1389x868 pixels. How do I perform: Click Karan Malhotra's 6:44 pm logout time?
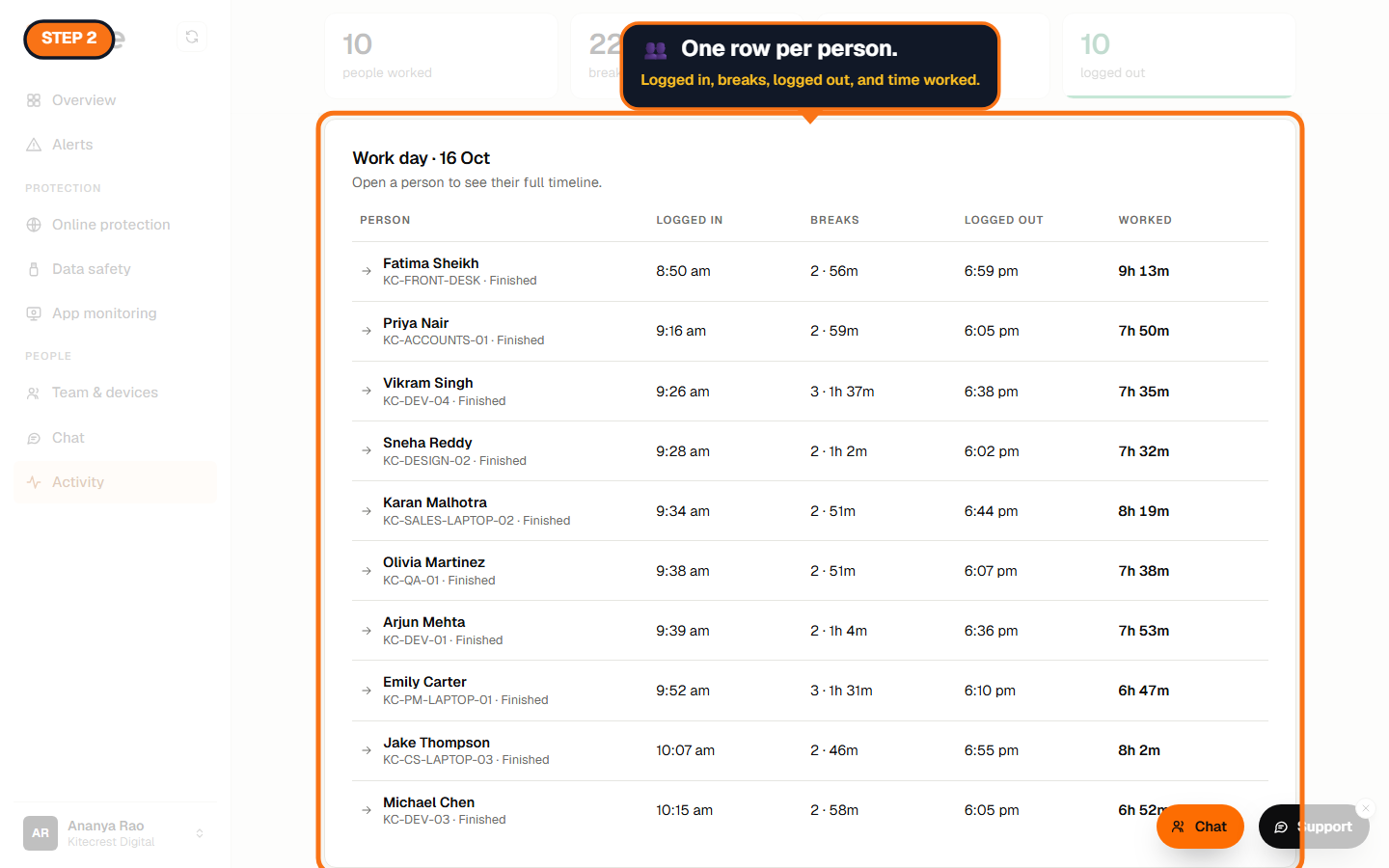click(992, 511)
